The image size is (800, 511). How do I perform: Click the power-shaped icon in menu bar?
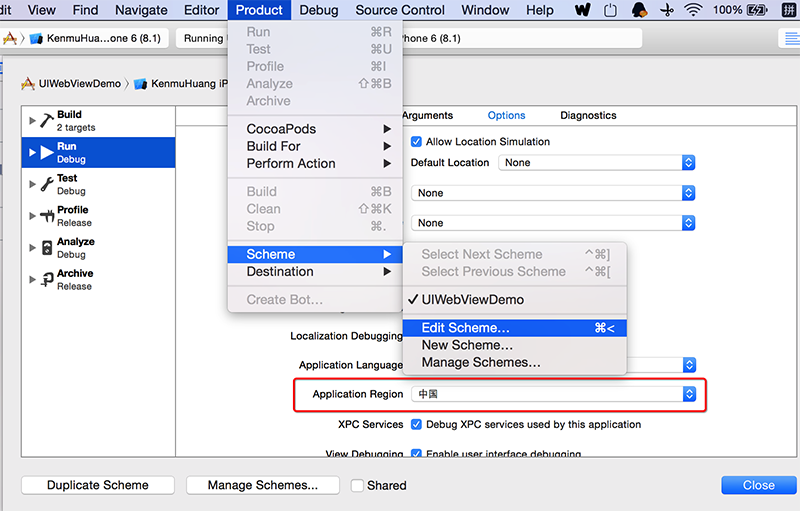pyautogui.click(x=610, y=10)
